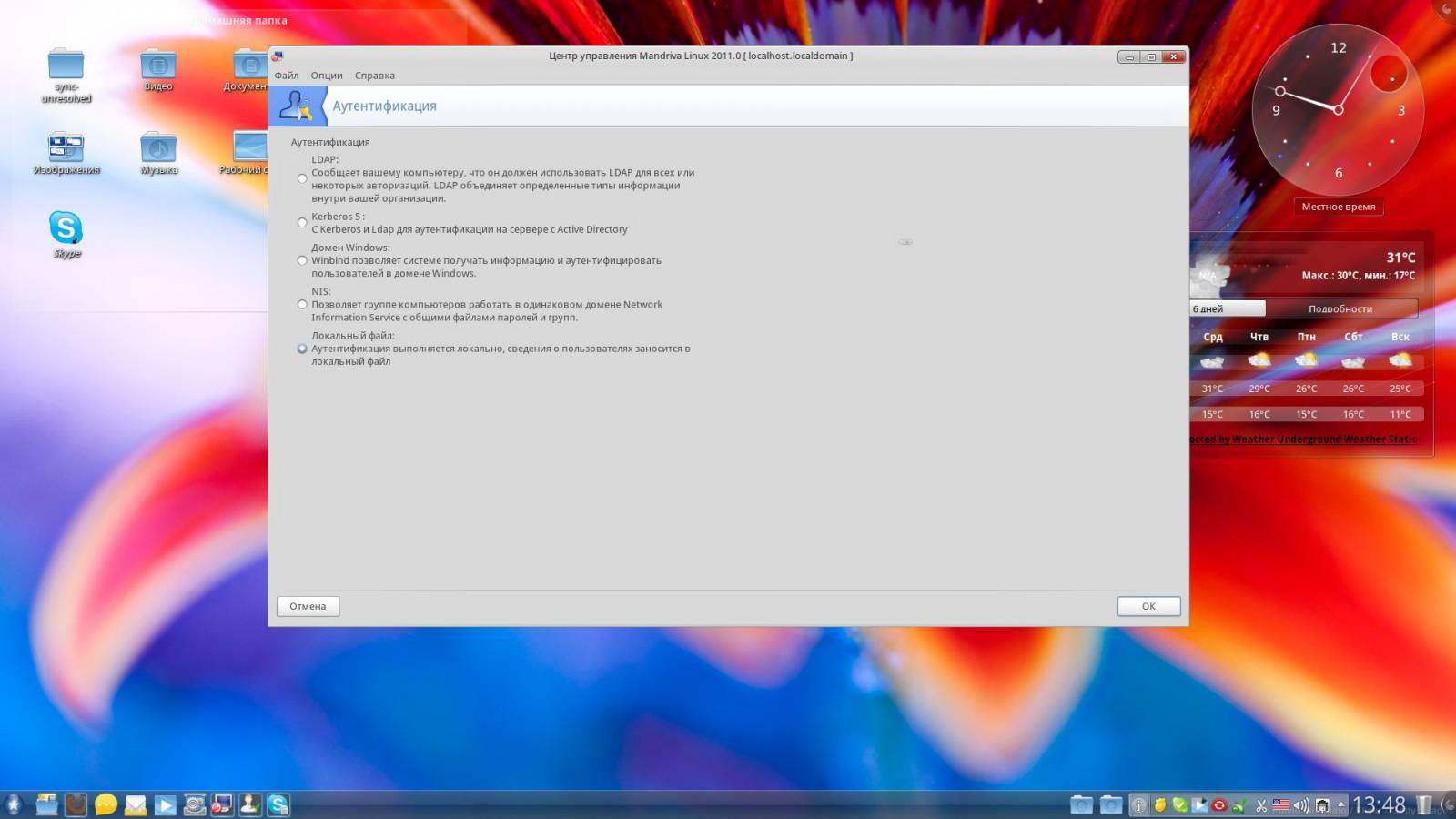Click the Skype icon in the taskbar
Viewport: 1456px width, 819px height.
pos(278,804)
